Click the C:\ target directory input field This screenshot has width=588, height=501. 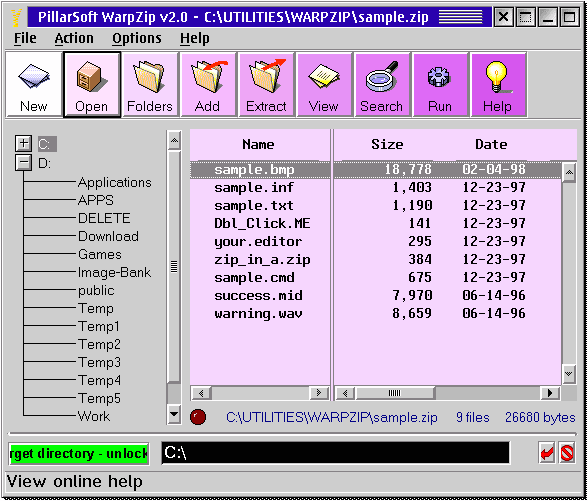[335, 453]
